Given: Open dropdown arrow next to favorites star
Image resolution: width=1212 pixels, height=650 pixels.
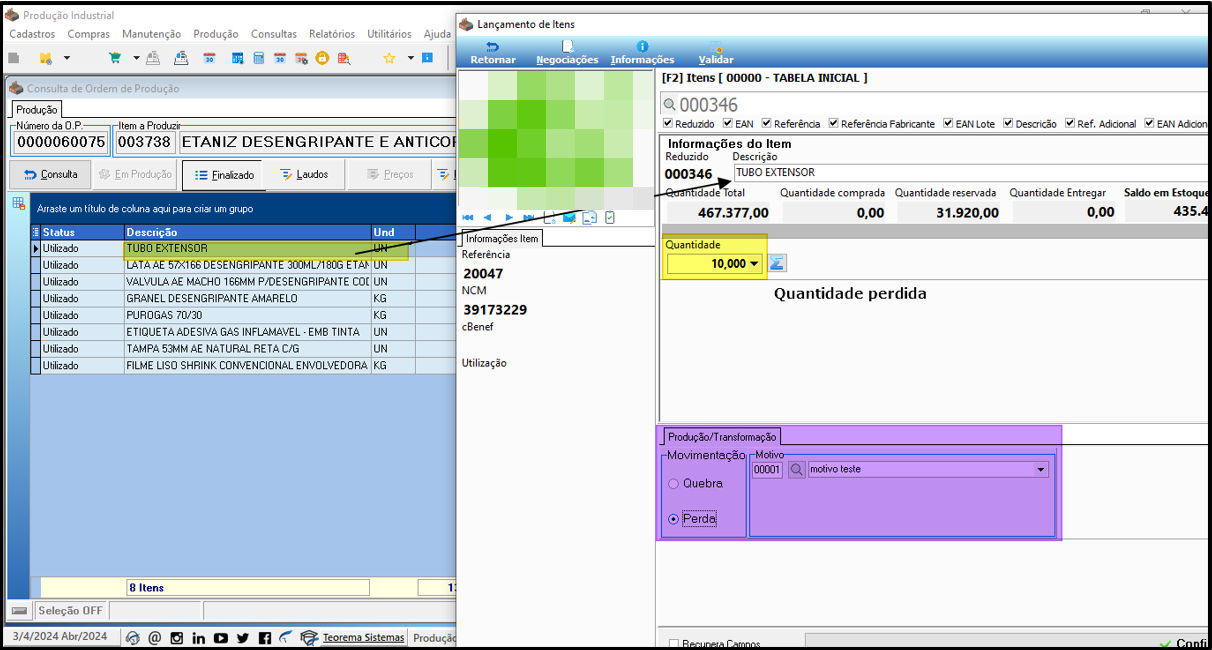Looking at the screenshot, I should (410, 59).
